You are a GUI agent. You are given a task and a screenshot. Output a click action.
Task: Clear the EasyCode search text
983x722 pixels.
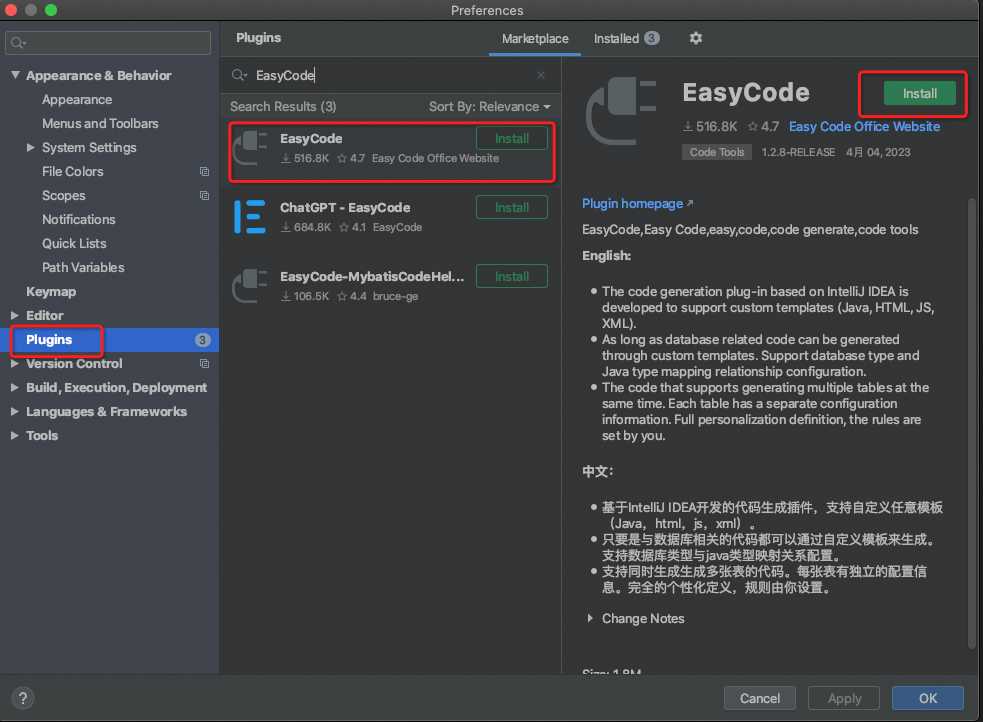click(x=540, y=75)
